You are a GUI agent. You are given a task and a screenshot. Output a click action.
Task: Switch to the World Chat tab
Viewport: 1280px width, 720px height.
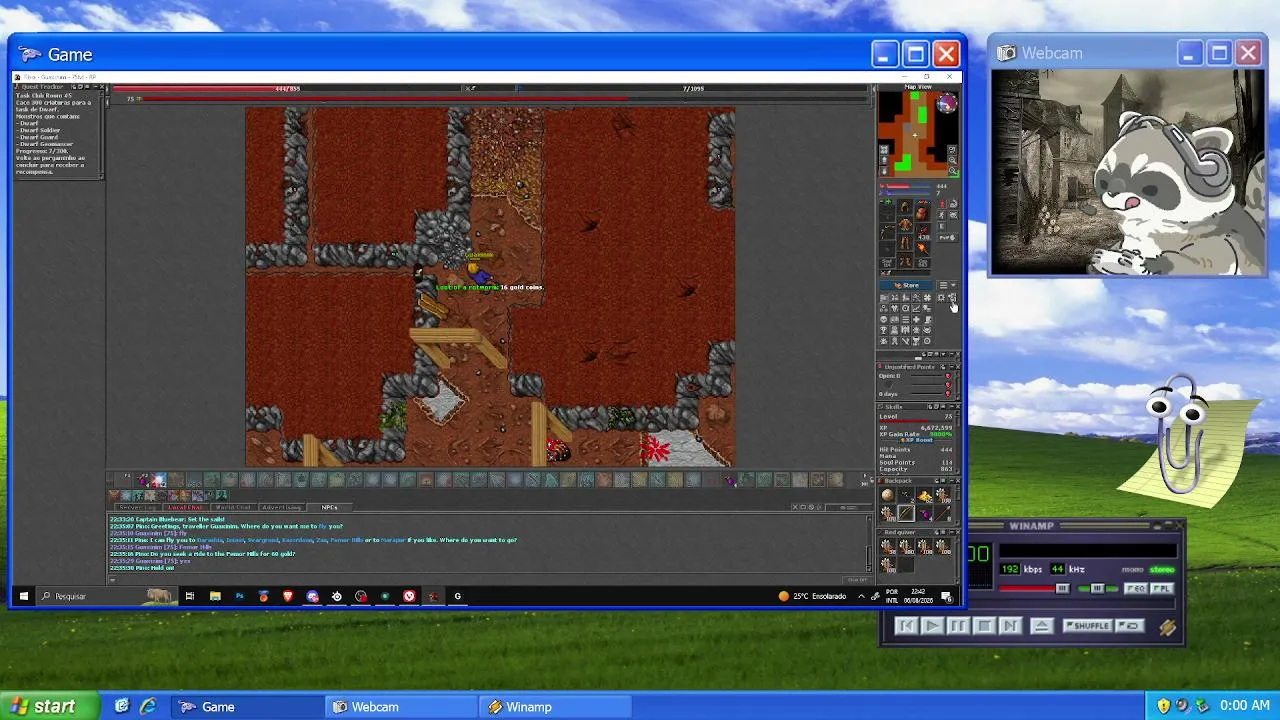[x=233, y=508]
